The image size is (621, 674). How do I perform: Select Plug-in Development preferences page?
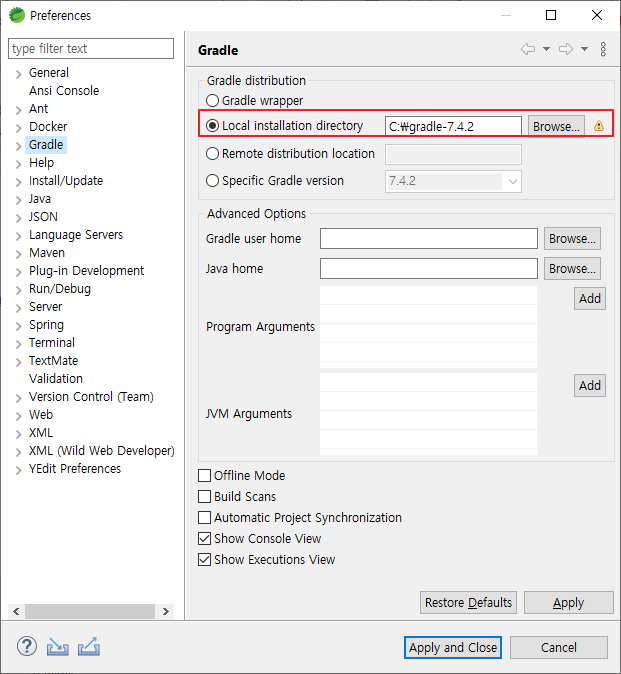point(86,271)
